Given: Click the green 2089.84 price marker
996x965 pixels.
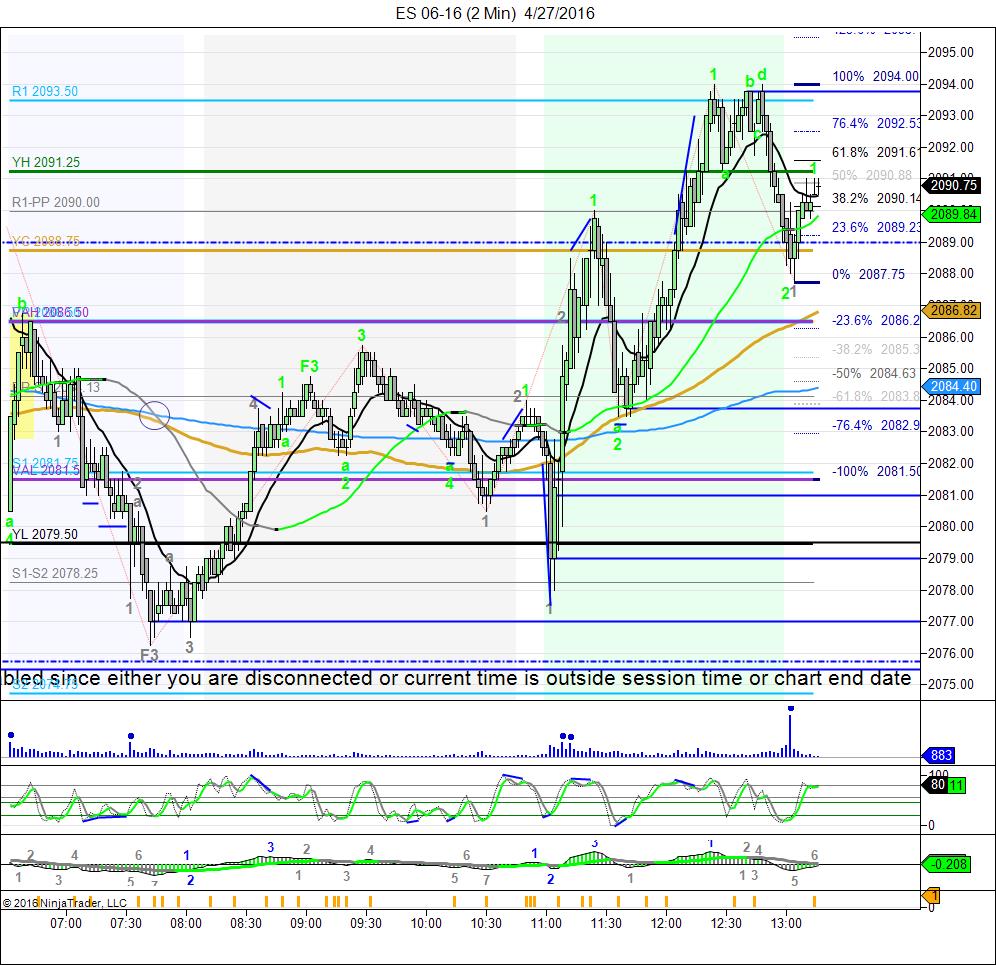Looking at the screenshot, I should pos(953,215).
